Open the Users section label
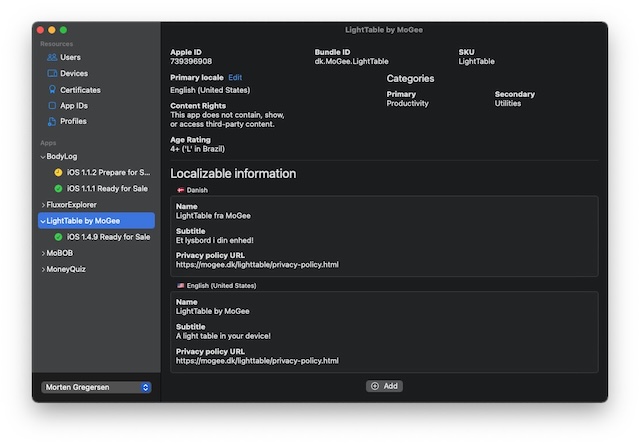 (x=71, y=57)
